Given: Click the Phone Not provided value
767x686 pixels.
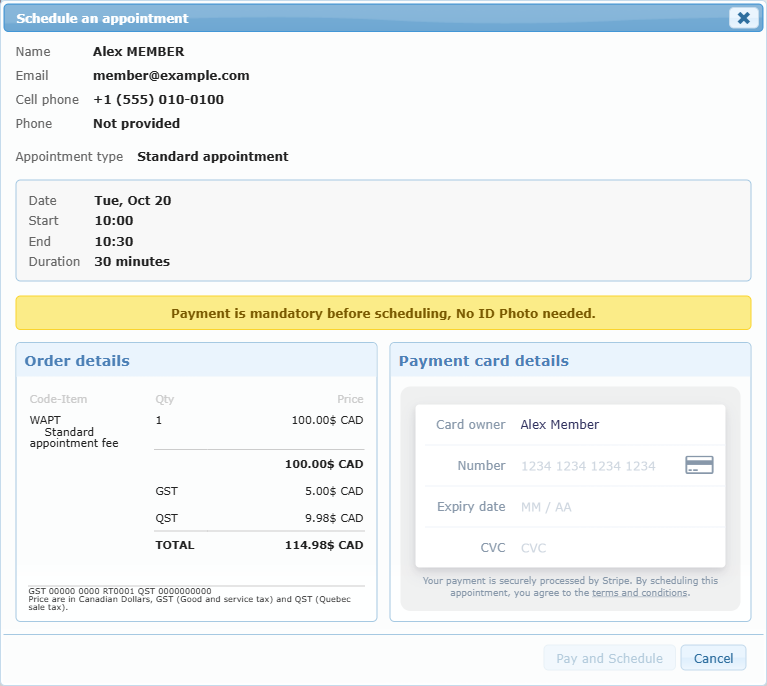Looking at the screenshot, I should click(136, 123).
